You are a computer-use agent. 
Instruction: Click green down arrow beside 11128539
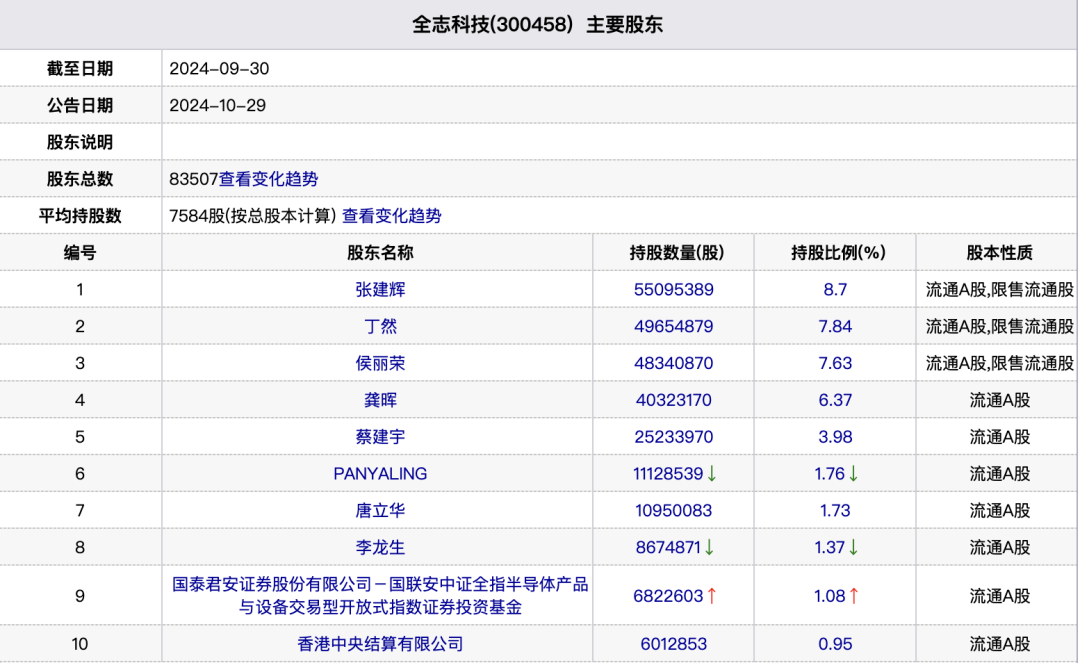point(712,474)
